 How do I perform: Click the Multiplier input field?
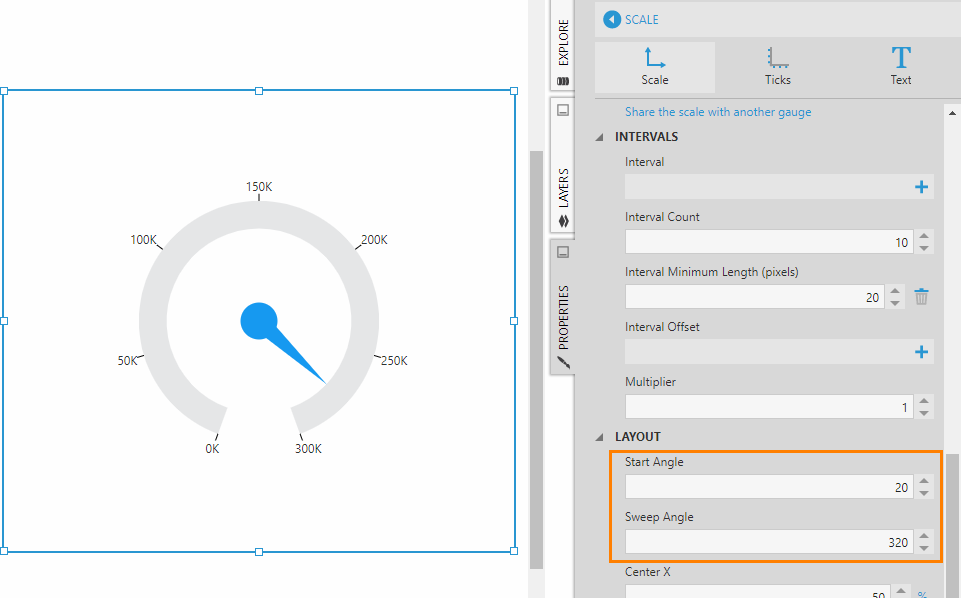click(768, 407)
